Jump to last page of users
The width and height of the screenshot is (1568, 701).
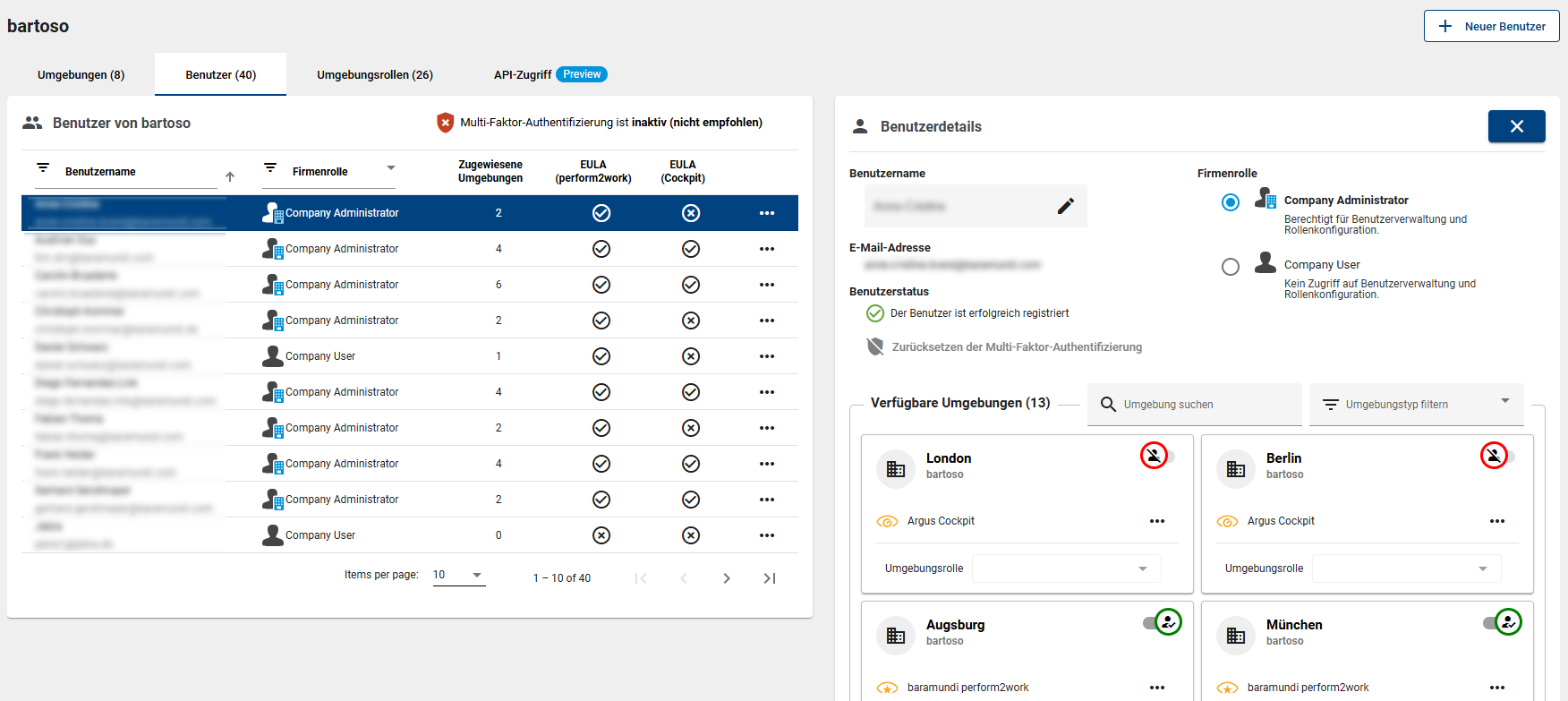(x=769, y=578)
